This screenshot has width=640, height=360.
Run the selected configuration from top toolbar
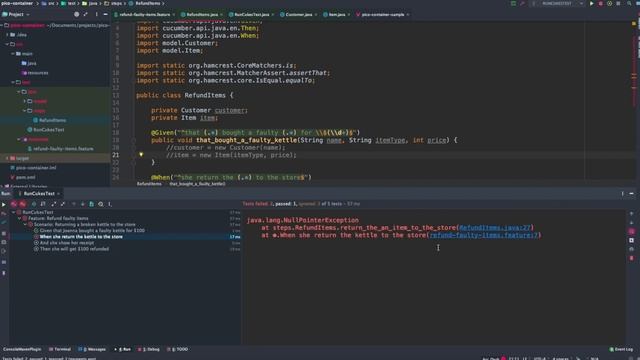pyautogui.click(x=591, y=3)
